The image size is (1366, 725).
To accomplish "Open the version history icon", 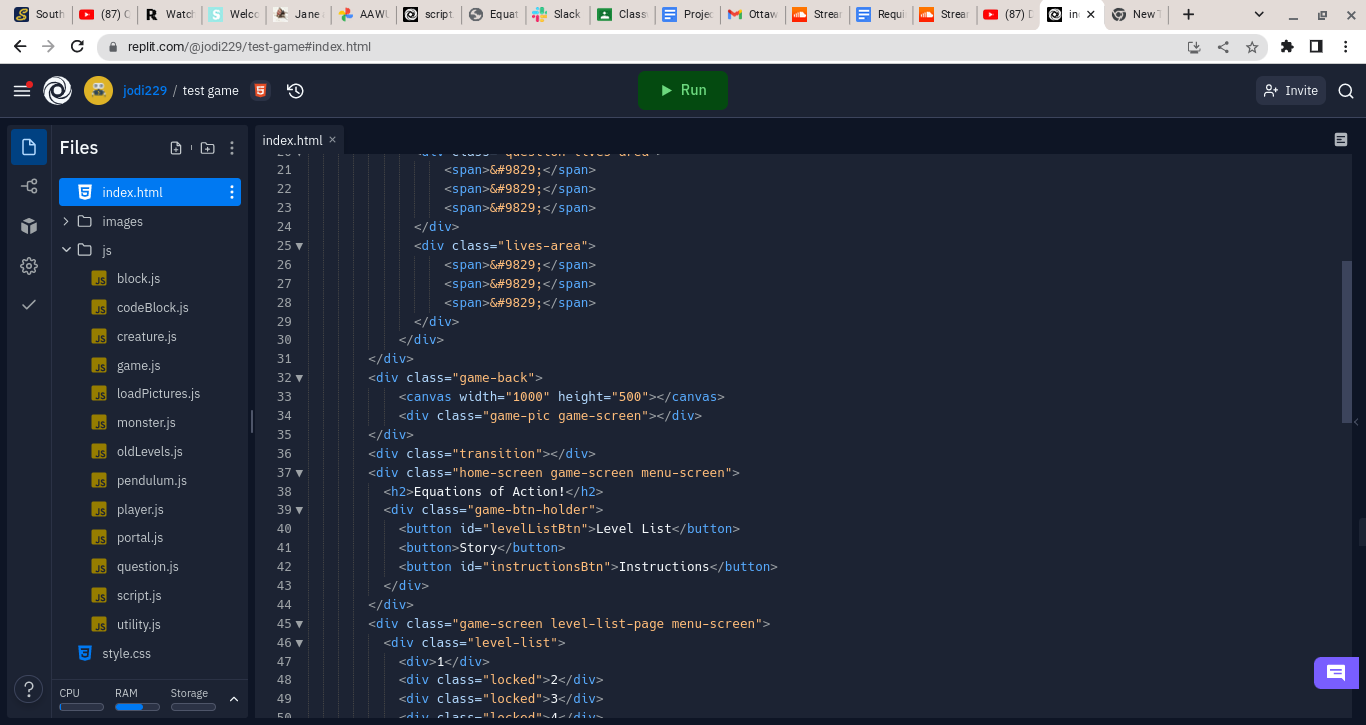I will [295, 91].
